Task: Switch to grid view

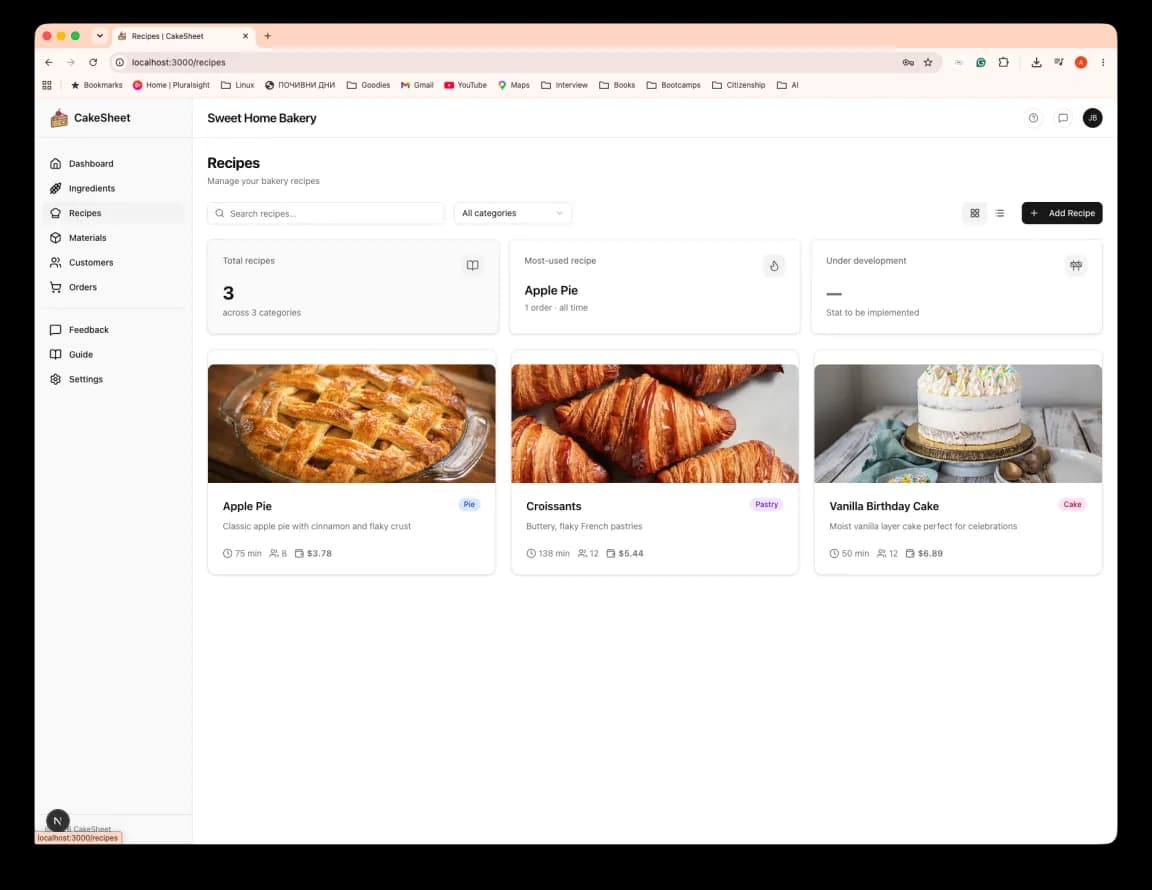Action: (x=974, y=213)
